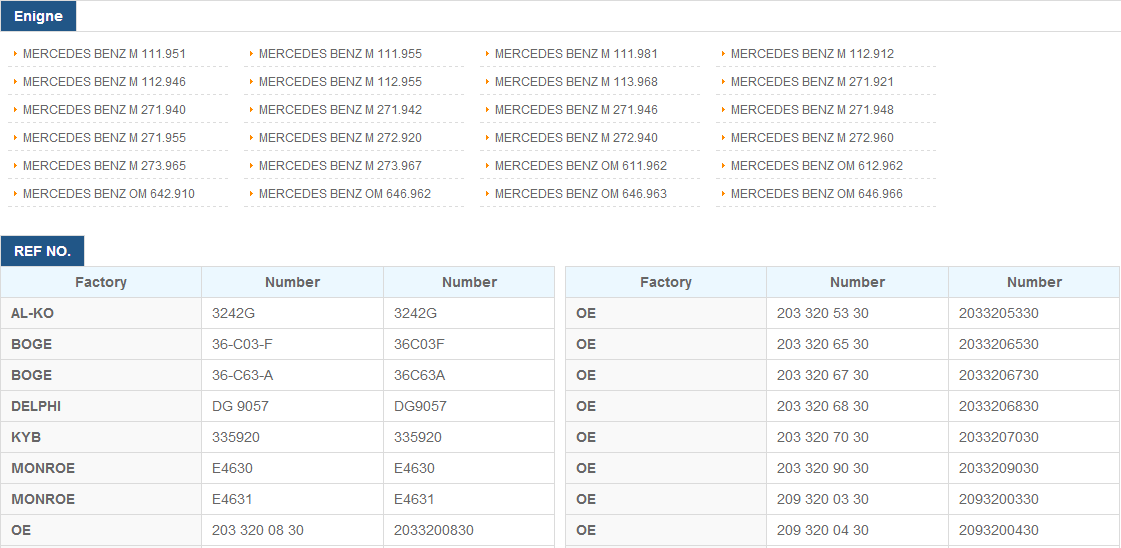This screenshot has height=548, width=1121.
Task: Click the Factory column header in left table
Action: (101, 282)
